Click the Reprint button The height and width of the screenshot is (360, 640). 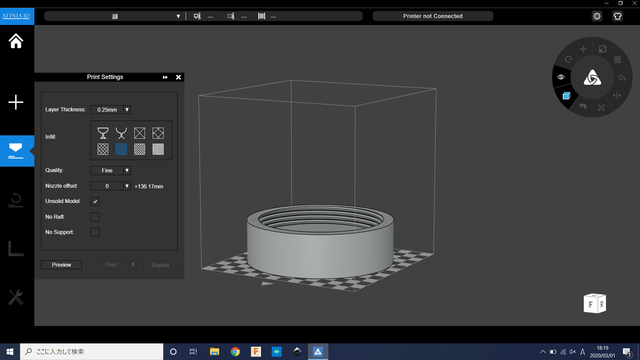point(160,265)
